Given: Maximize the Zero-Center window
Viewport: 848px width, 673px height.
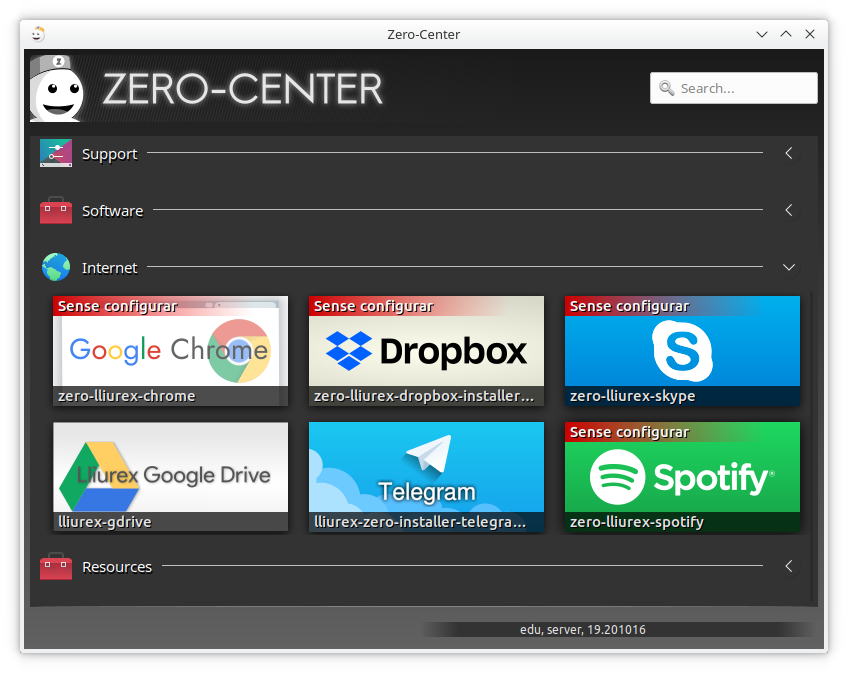Looking at the screenshot, I should click(786, 34).
